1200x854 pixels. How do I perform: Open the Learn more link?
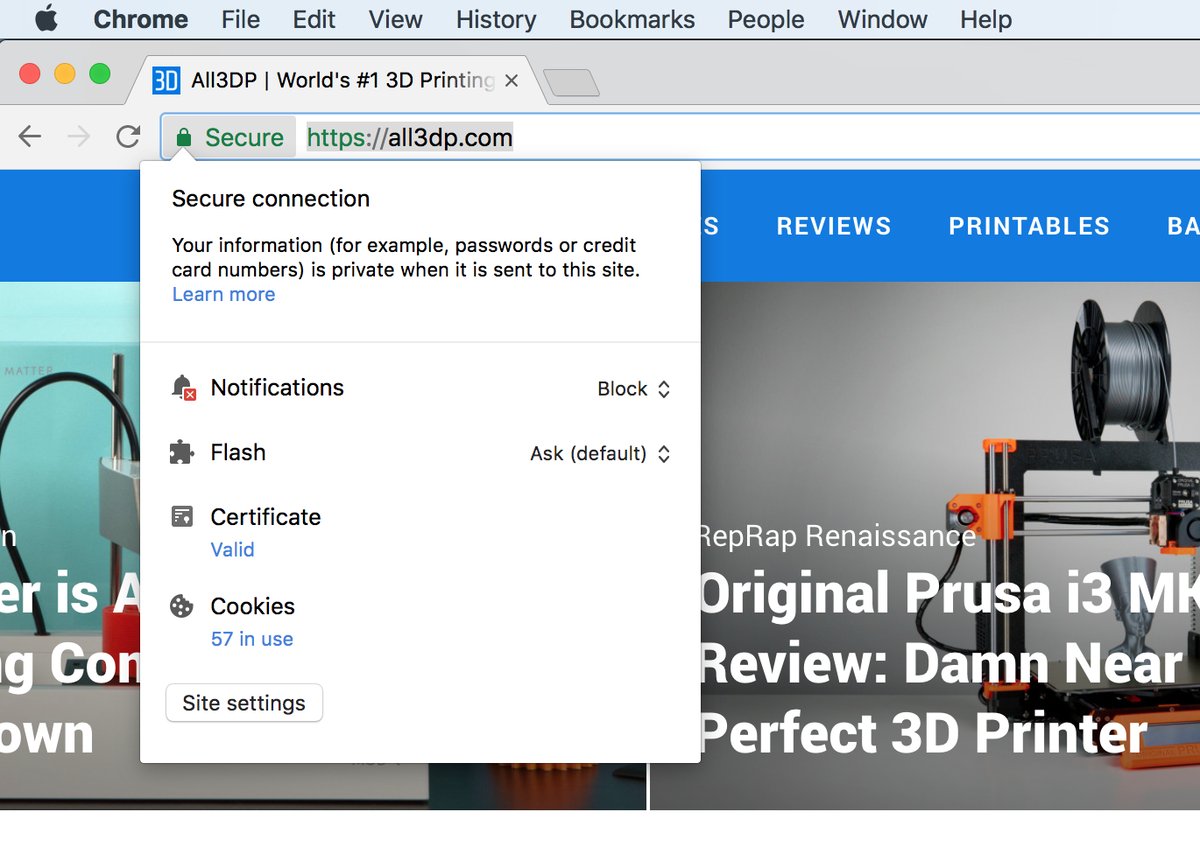(223, 294)
